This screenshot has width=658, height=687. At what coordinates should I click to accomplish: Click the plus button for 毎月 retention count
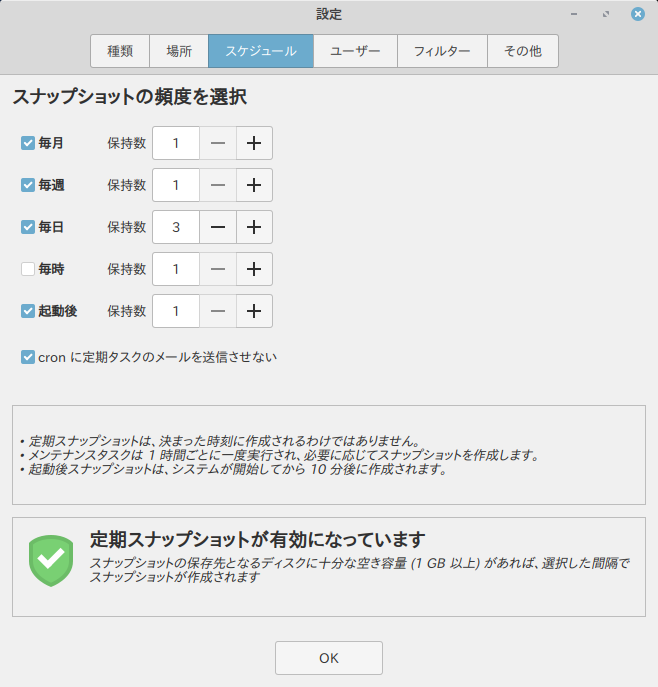click(254, 143)
